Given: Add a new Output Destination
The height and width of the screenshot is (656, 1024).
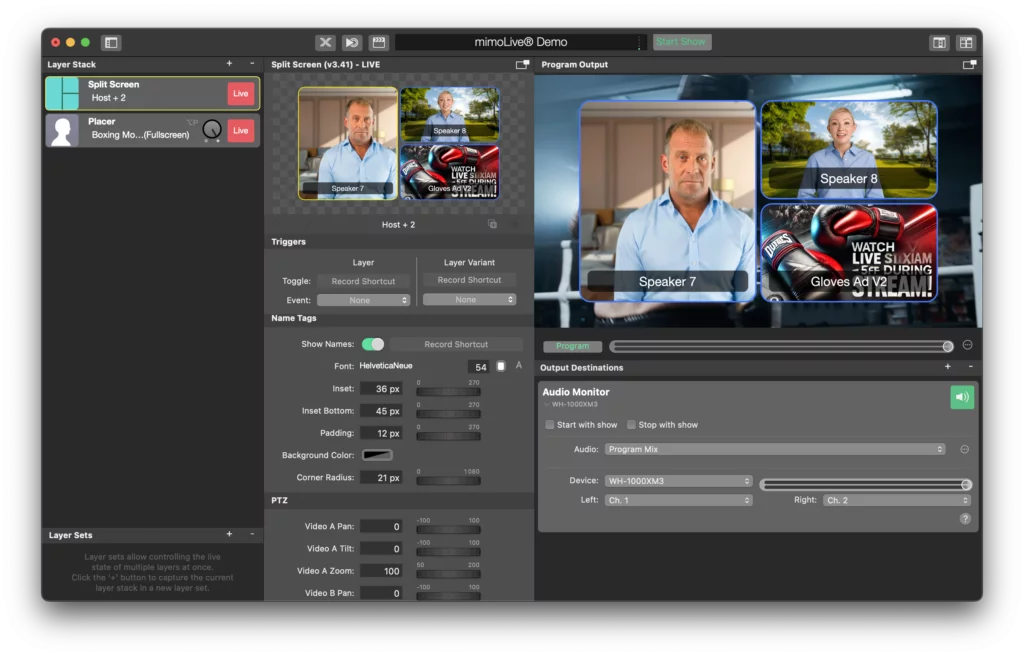Looking at the screenshot, I should [948, 367].
